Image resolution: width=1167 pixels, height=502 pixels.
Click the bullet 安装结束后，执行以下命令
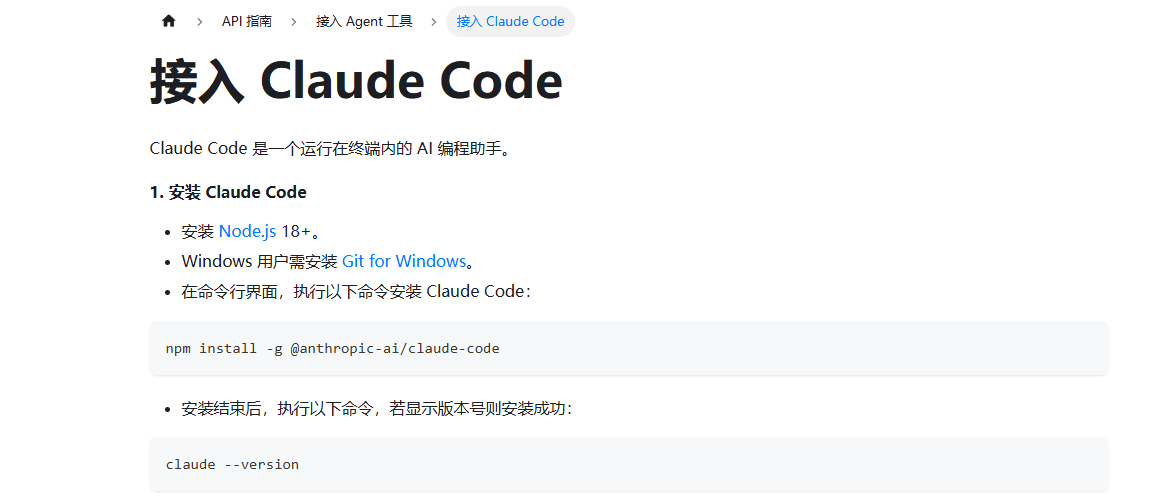click(377, 409)
